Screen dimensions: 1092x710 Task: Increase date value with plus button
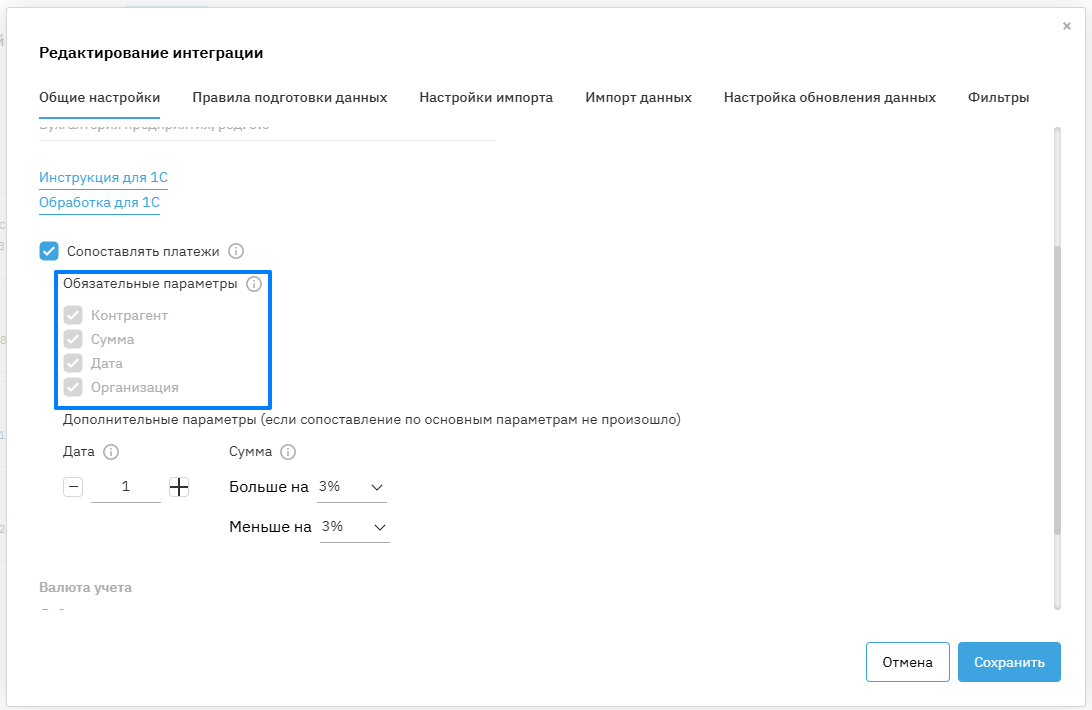[179, 487]
